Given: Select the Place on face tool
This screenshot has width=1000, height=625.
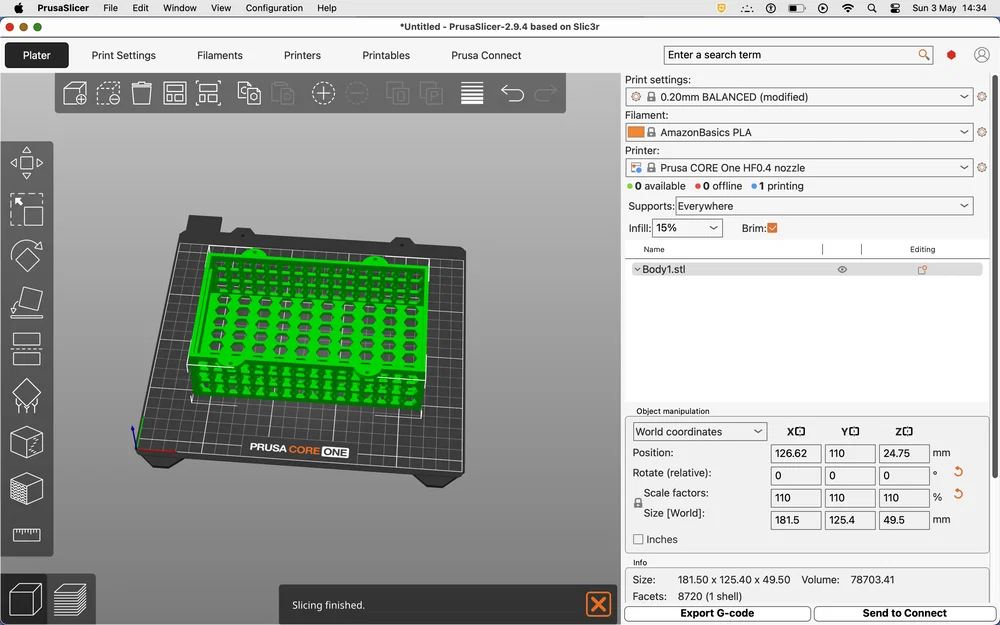Looking at the screenshot, I should (x=27, y=302).
